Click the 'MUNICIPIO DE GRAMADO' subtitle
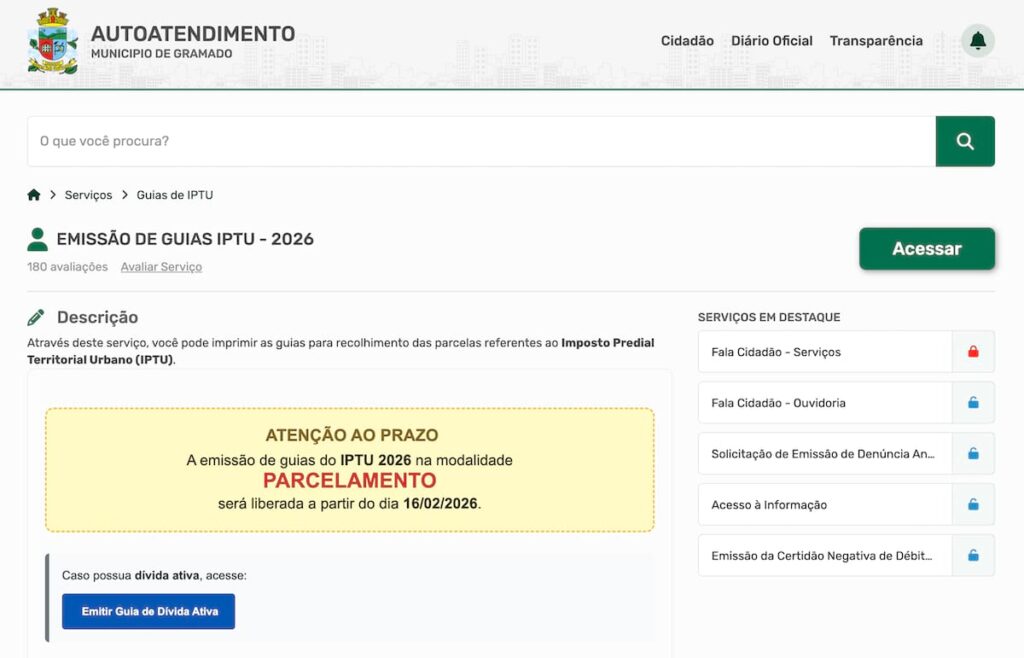Image resolution: width=1024 pixels, height=658 pixels. click(x=161, y=54)
